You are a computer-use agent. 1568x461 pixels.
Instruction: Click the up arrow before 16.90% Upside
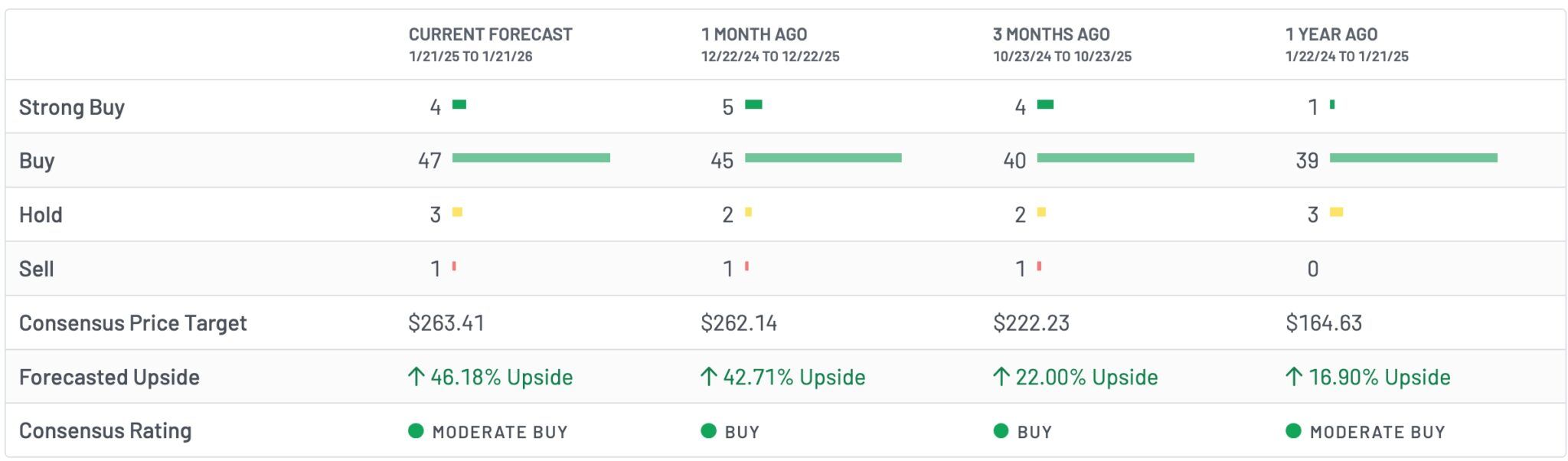[1294, 377]
